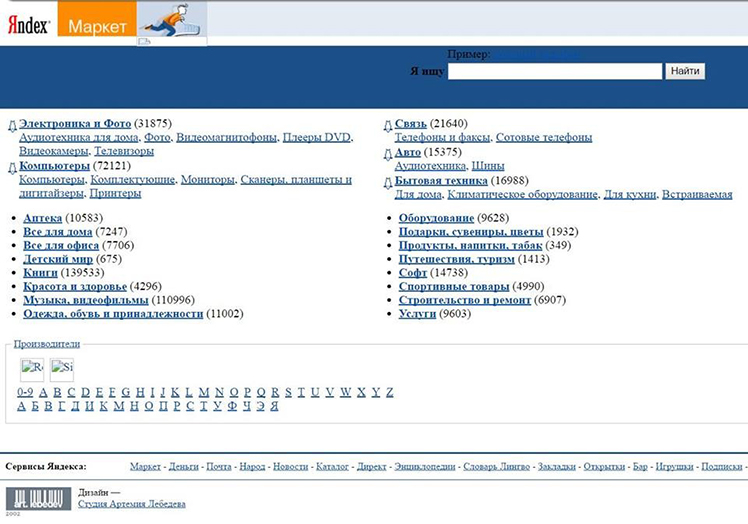748x524 pixels.
Task: Open Сотовые телефоны subcategory
Action: (x=544, y=137)
